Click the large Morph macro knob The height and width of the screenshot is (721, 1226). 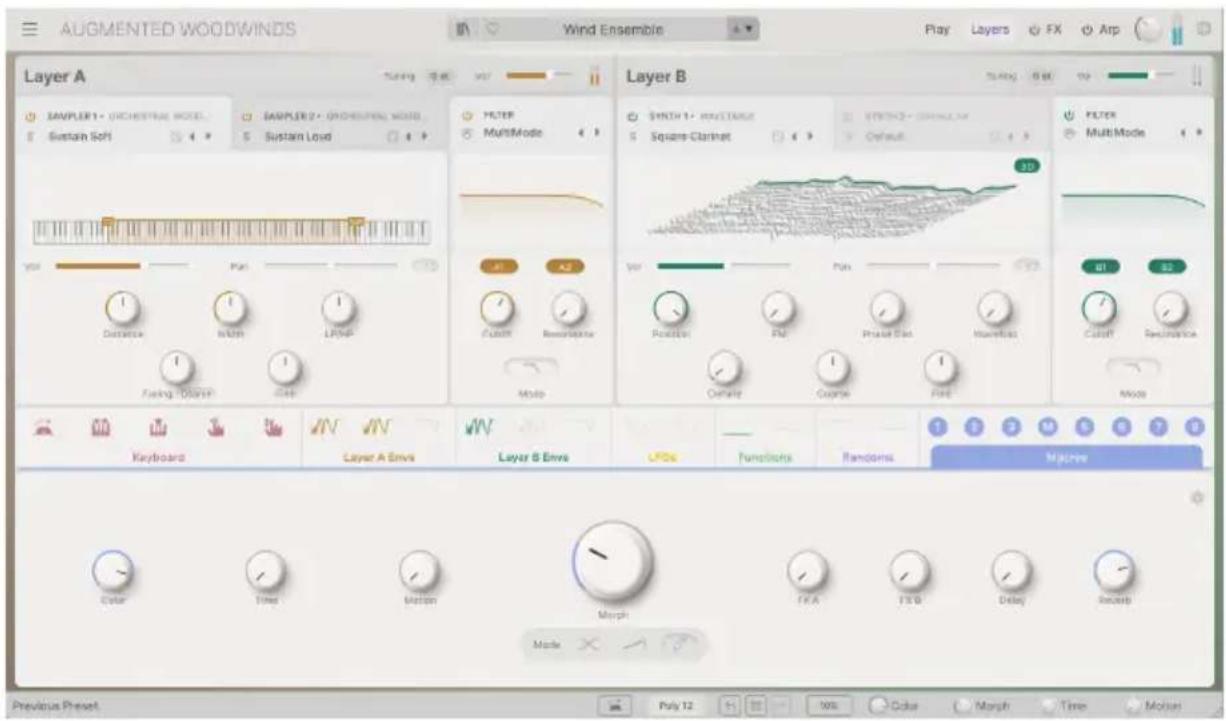tap(612, 562)
